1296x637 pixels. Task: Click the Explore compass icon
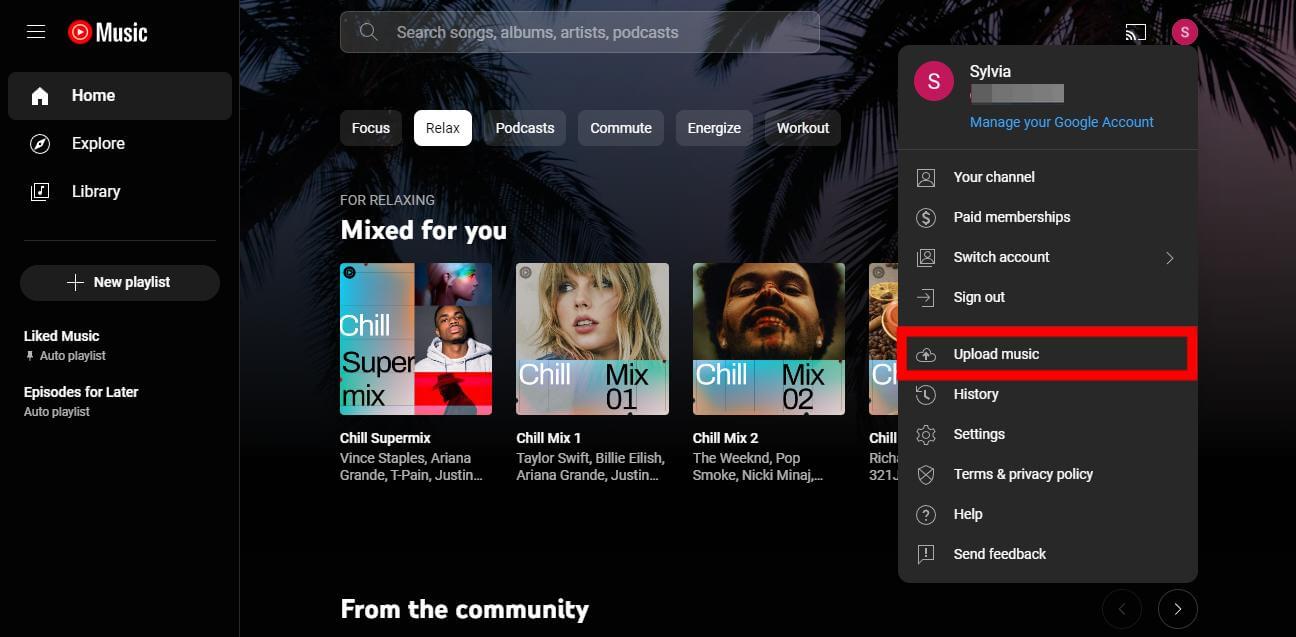(x=40, y=144)
